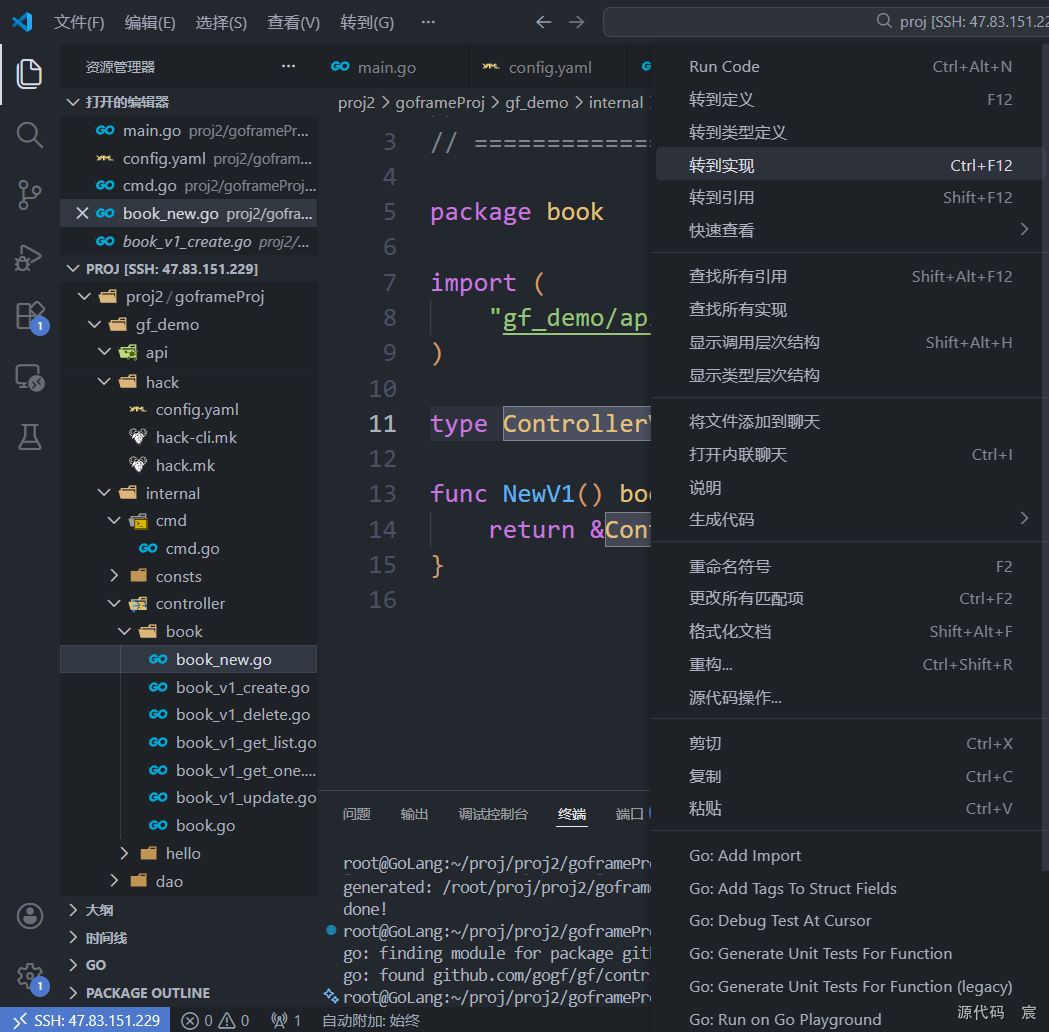Open the Accounts menu icon
The height and width of the screenshot is (1032, 1049).
(29, 916)
